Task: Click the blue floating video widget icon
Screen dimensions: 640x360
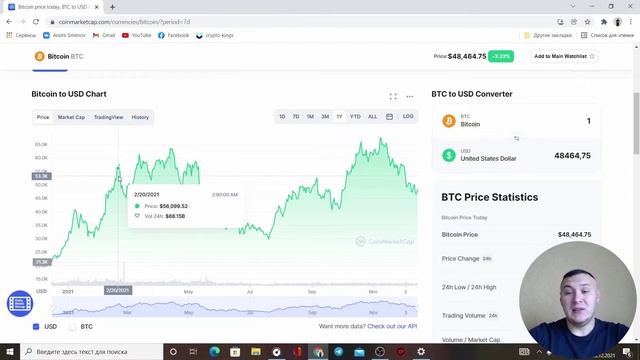Action: coord(20,304)
